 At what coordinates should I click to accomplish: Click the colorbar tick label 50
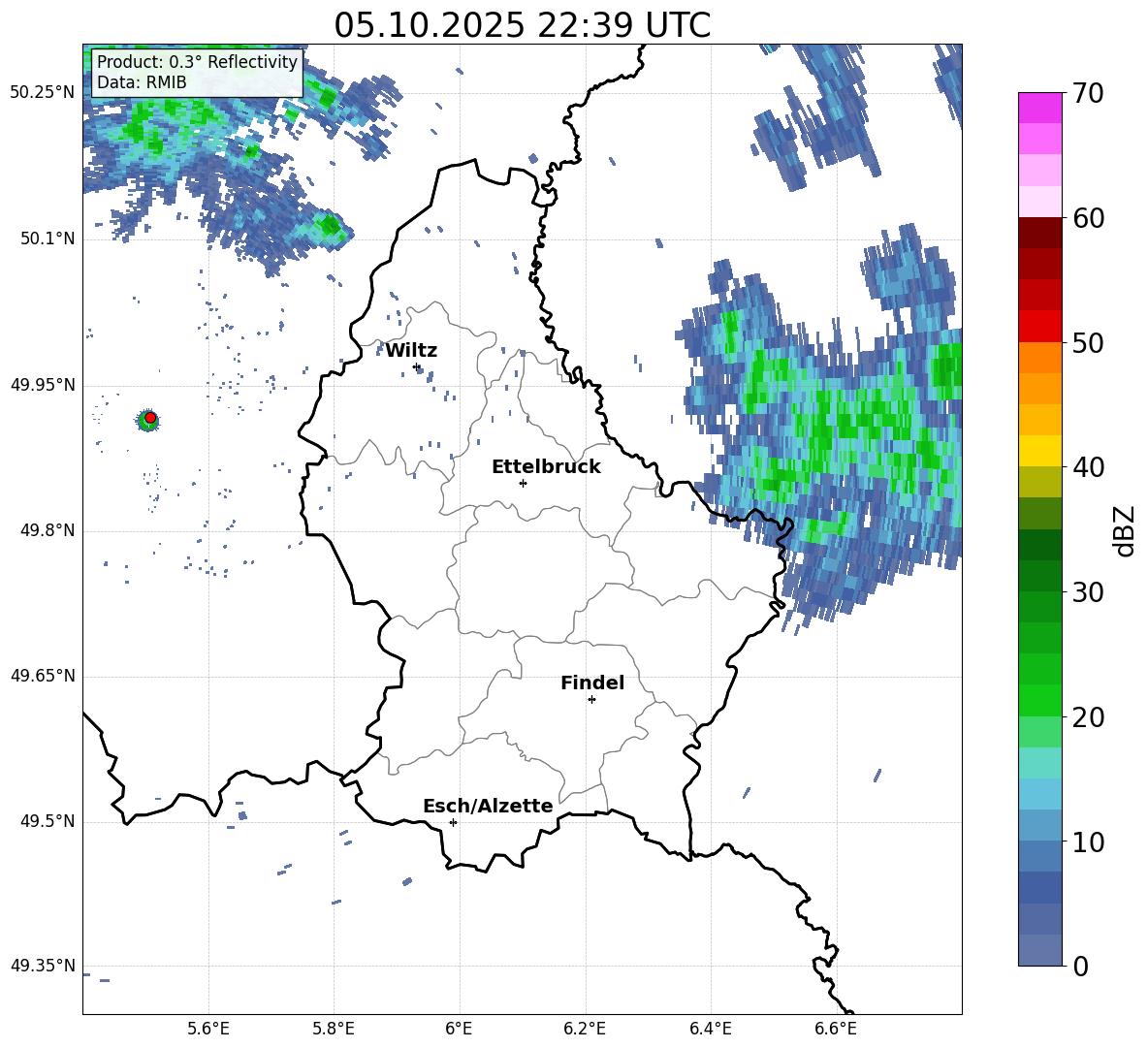tap(1088, 342)
